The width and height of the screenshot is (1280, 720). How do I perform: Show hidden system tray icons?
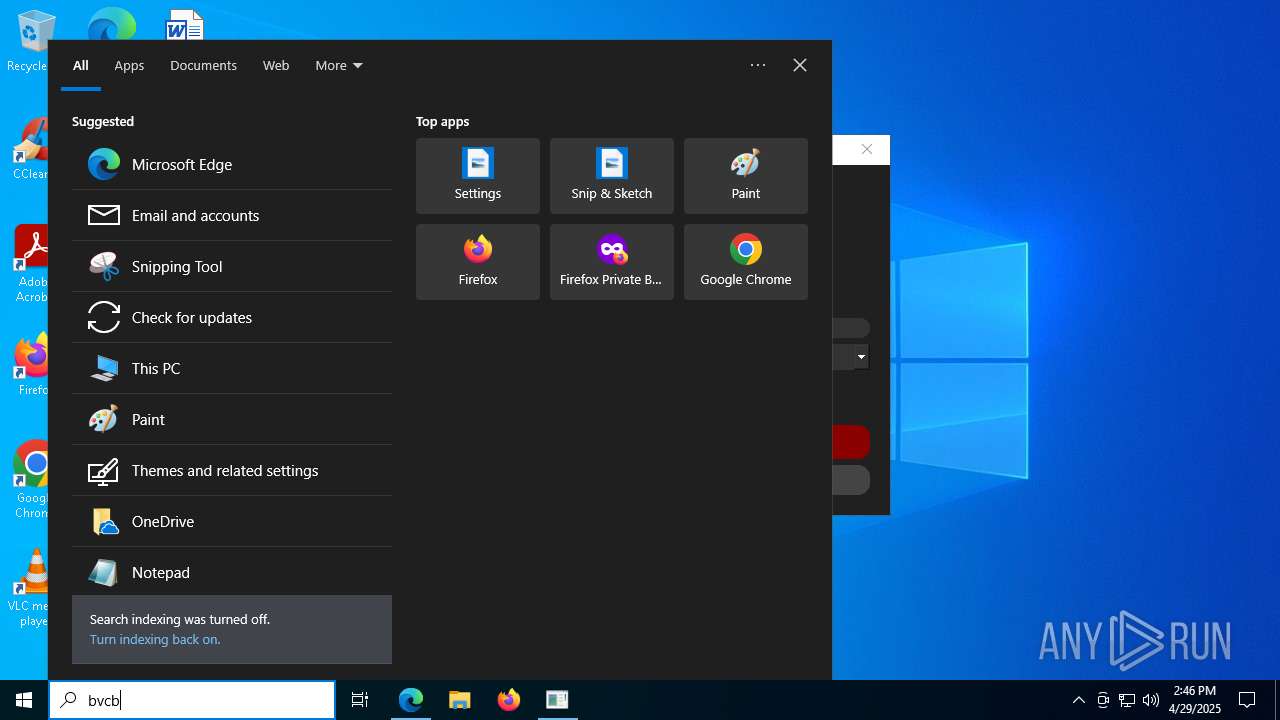[x=1078, y=700]
